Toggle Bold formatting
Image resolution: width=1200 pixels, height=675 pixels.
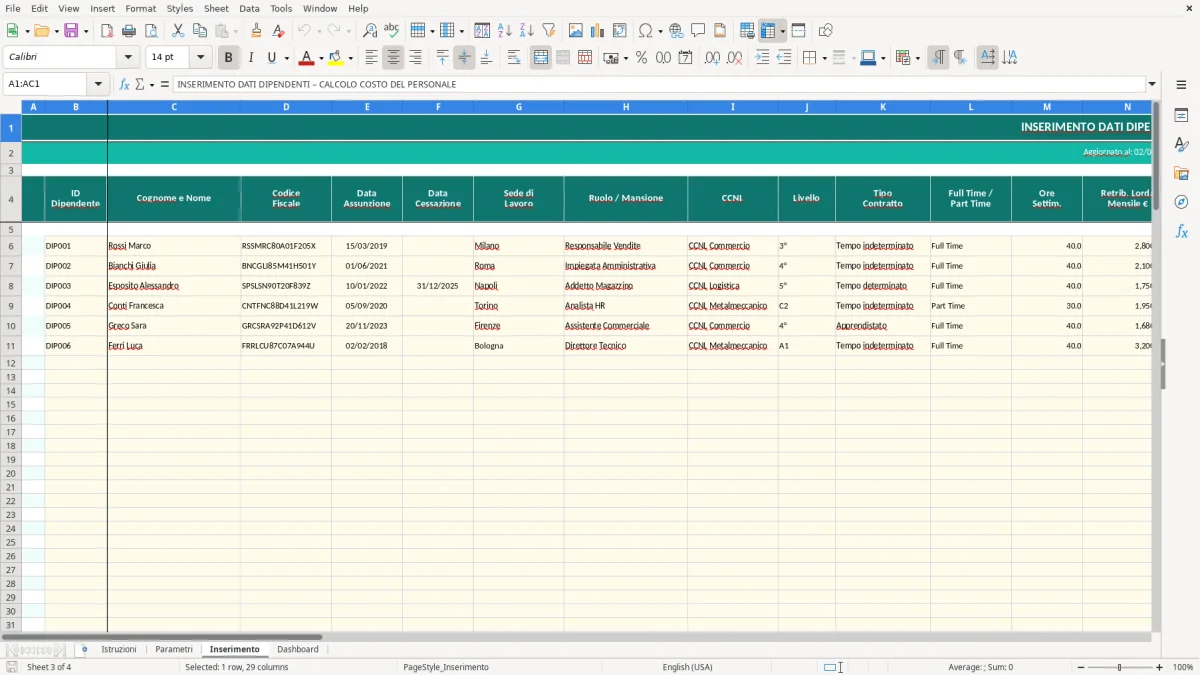pos(229,58)
